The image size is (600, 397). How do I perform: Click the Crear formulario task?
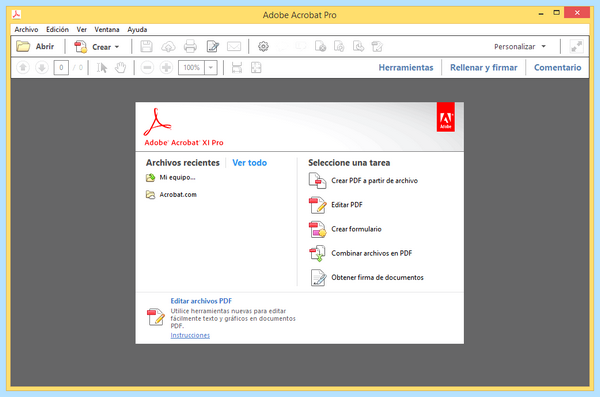[x=356, y=229]
